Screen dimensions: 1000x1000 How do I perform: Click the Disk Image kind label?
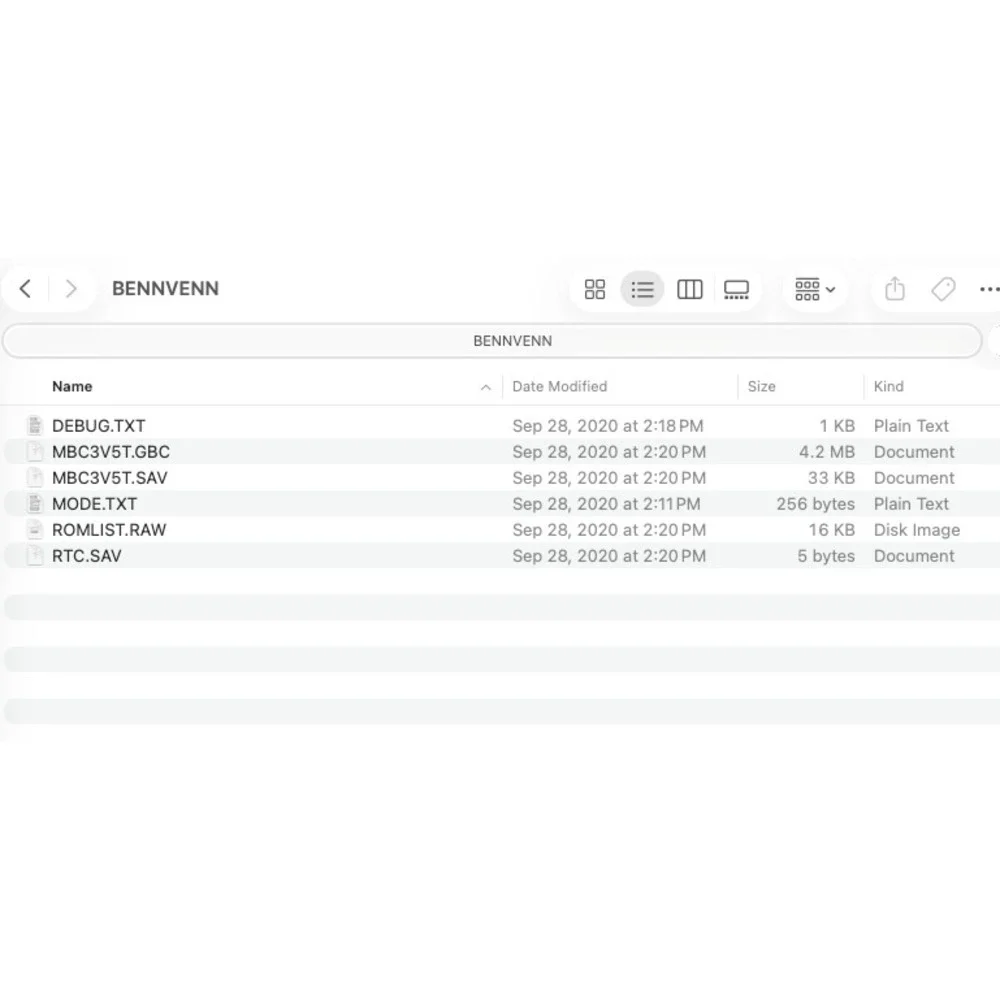[x=916, y=531]
